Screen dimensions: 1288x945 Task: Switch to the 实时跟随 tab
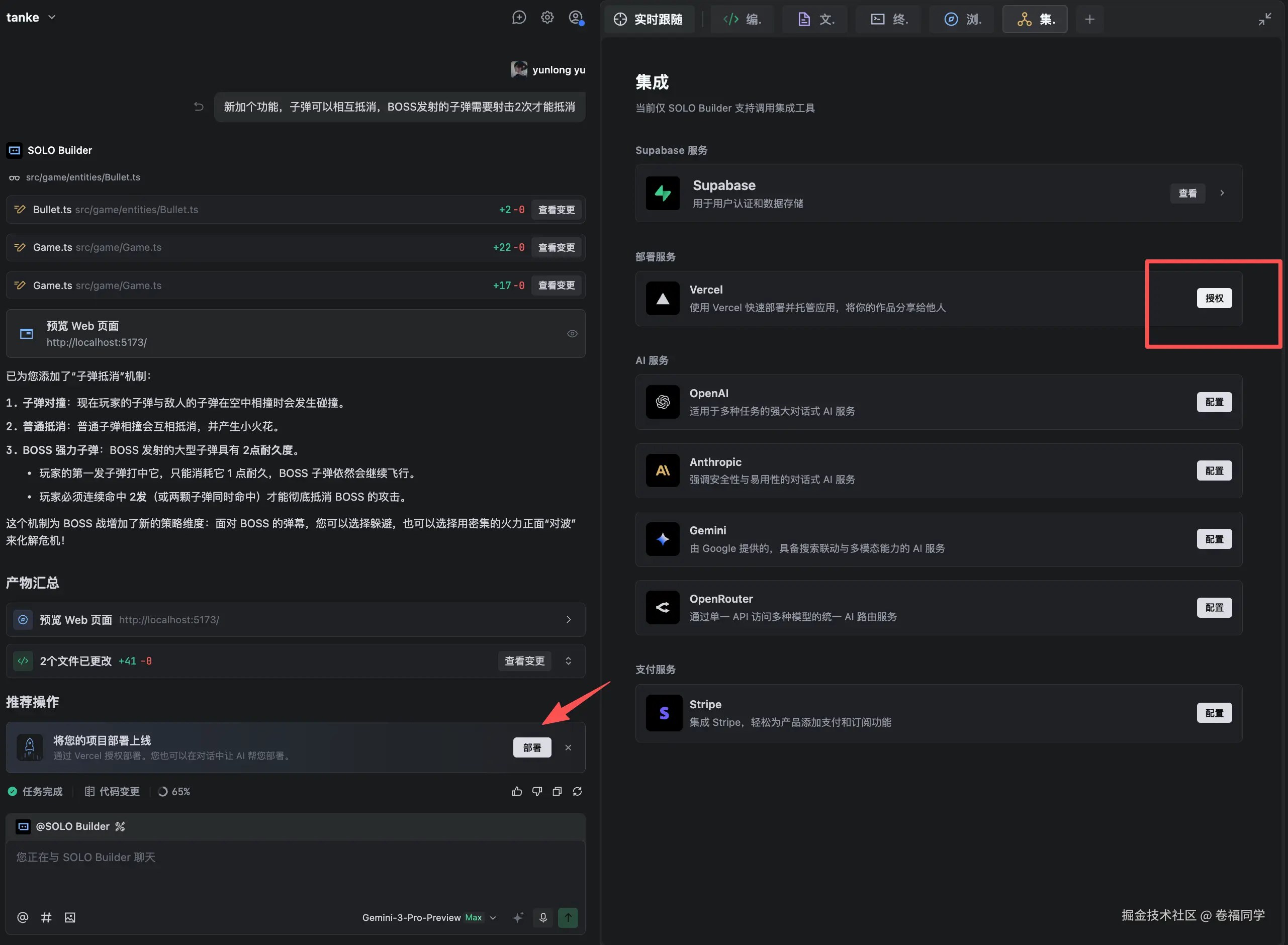[x=650, y=20]
